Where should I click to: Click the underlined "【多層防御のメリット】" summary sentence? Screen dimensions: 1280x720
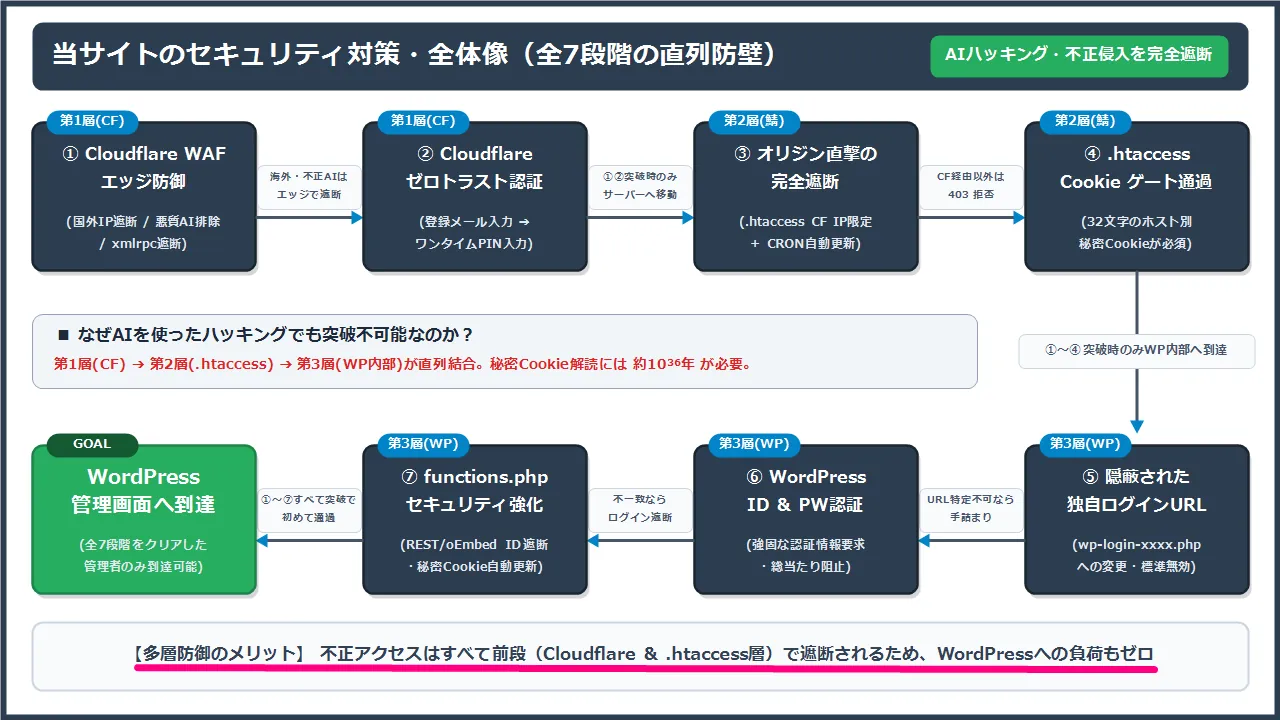point(643,655)
